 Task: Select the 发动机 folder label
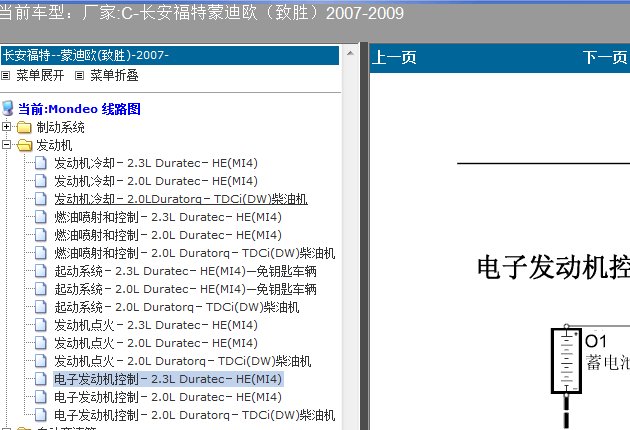[54, 145]
